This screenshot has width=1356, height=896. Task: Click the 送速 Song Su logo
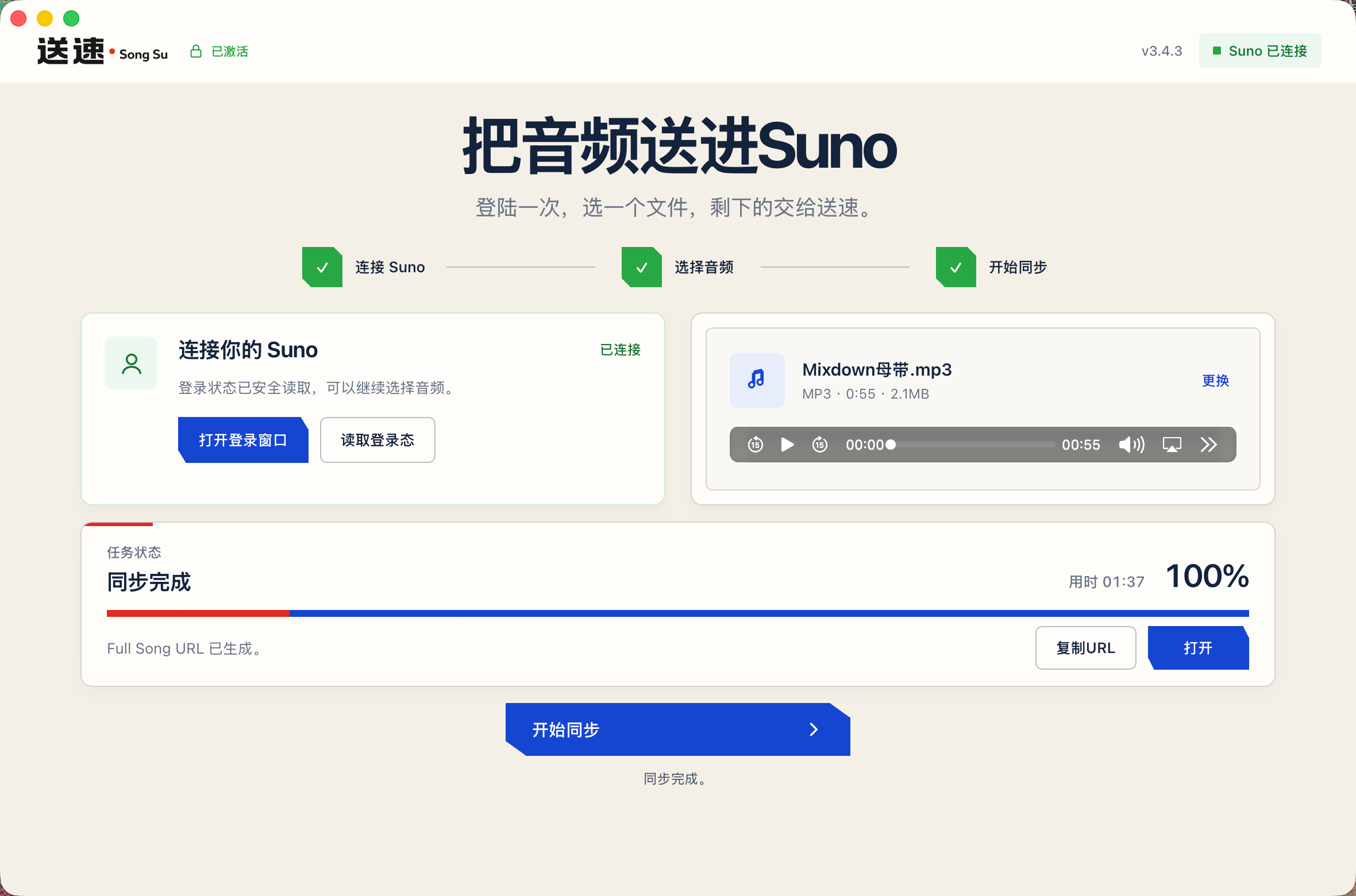click(x=103, y=51)
